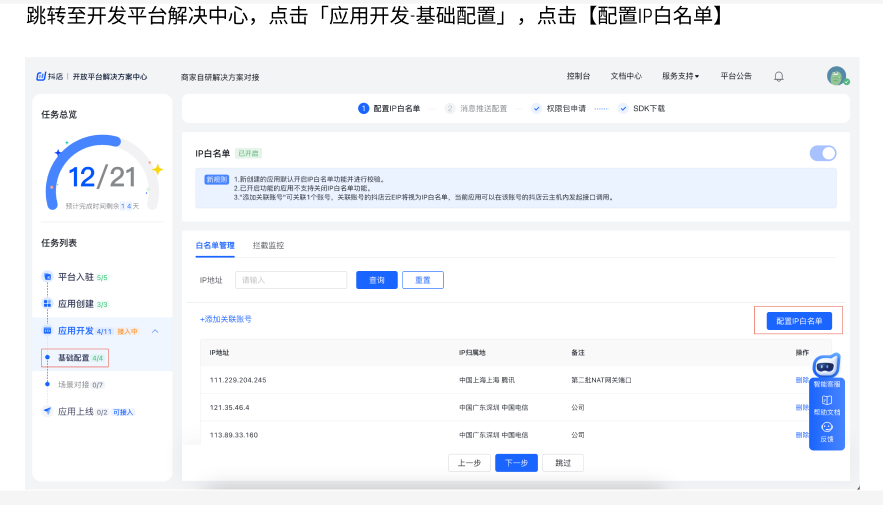Select 基础配置 in the task list
The width and height of the screenshot is (883, 505).
[75, 358]
